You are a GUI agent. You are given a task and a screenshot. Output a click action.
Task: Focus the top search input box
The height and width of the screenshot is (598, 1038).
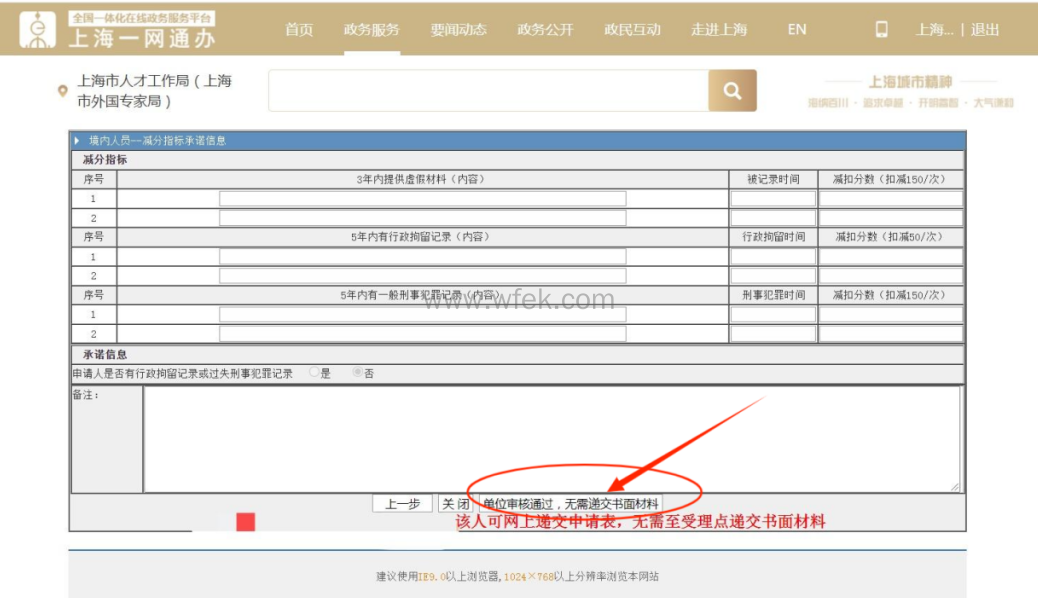point(488,91)
